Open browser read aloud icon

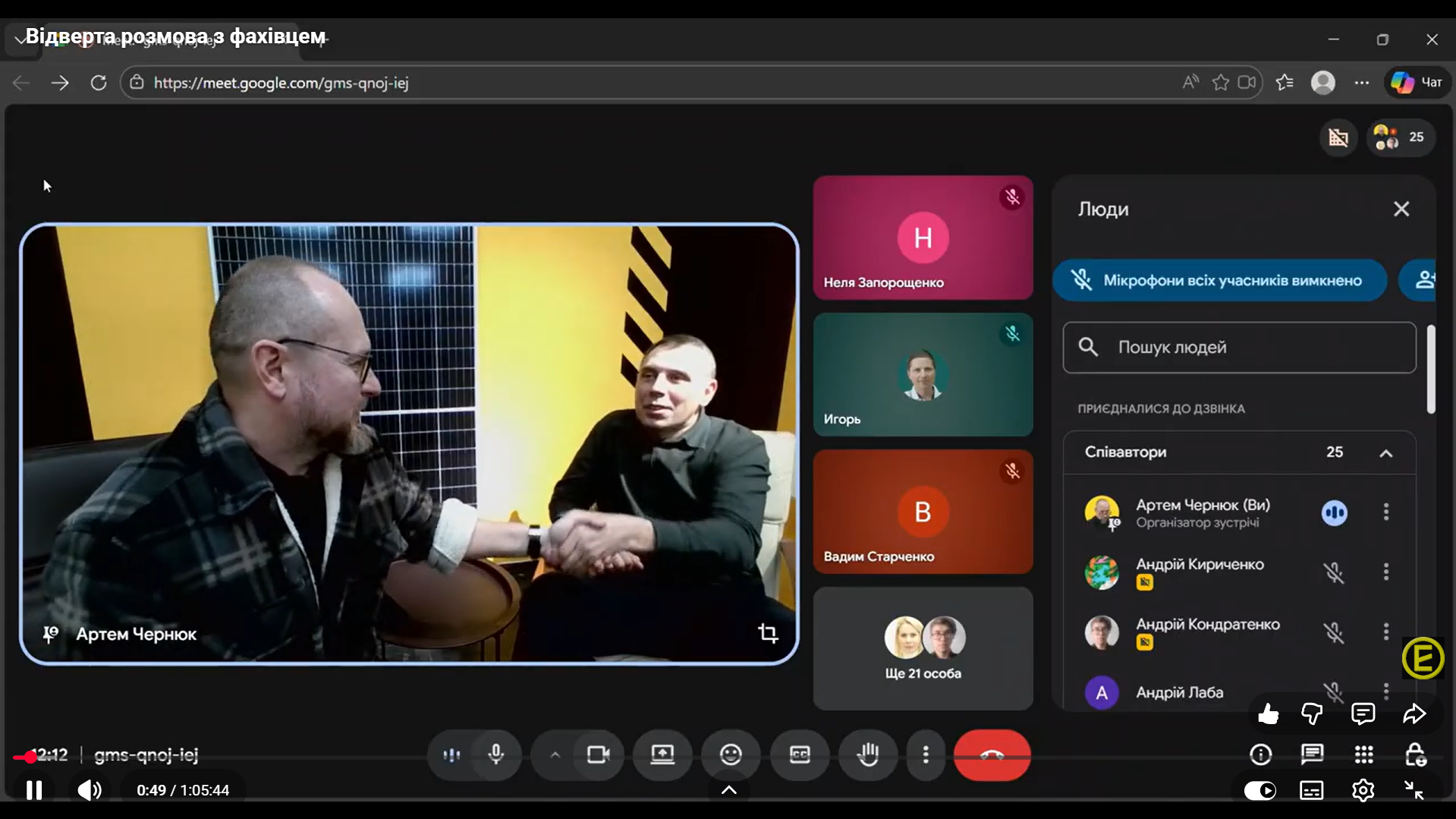[1190, 83]
